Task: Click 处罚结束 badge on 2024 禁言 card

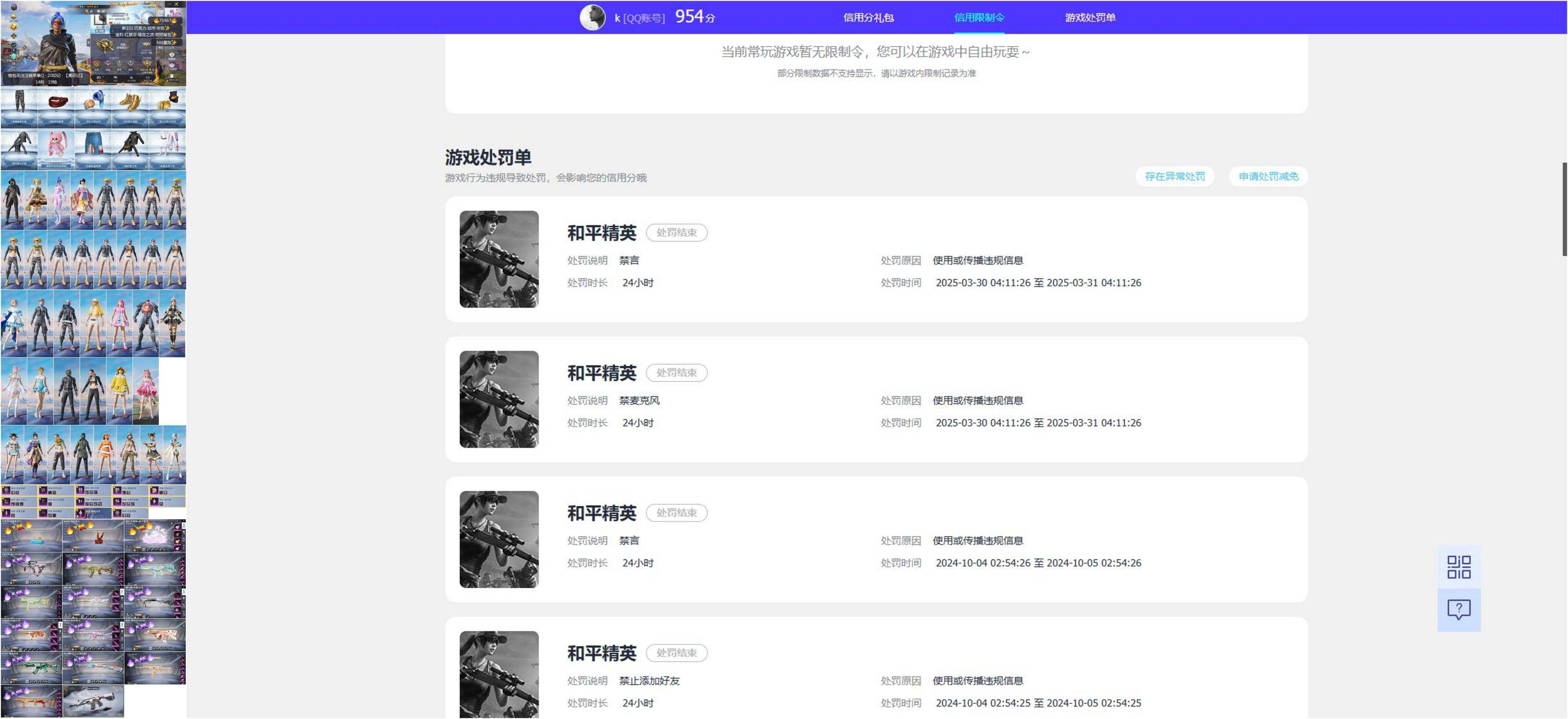Action: point(676,513)
